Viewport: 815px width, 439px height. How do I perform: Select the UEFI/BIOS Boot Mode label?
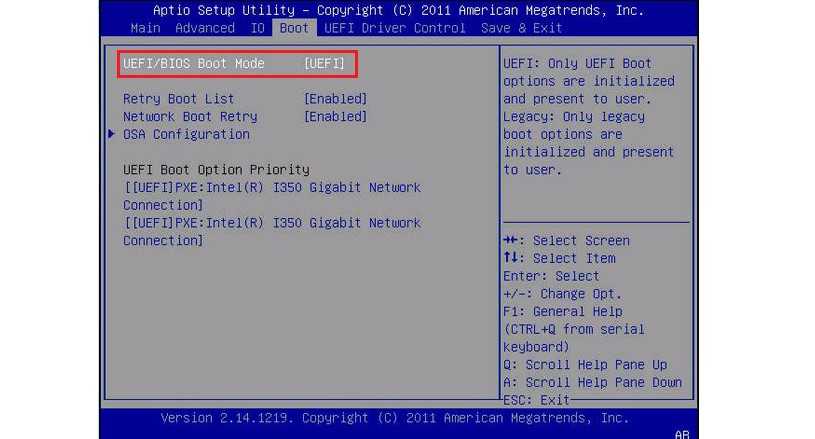194,64
